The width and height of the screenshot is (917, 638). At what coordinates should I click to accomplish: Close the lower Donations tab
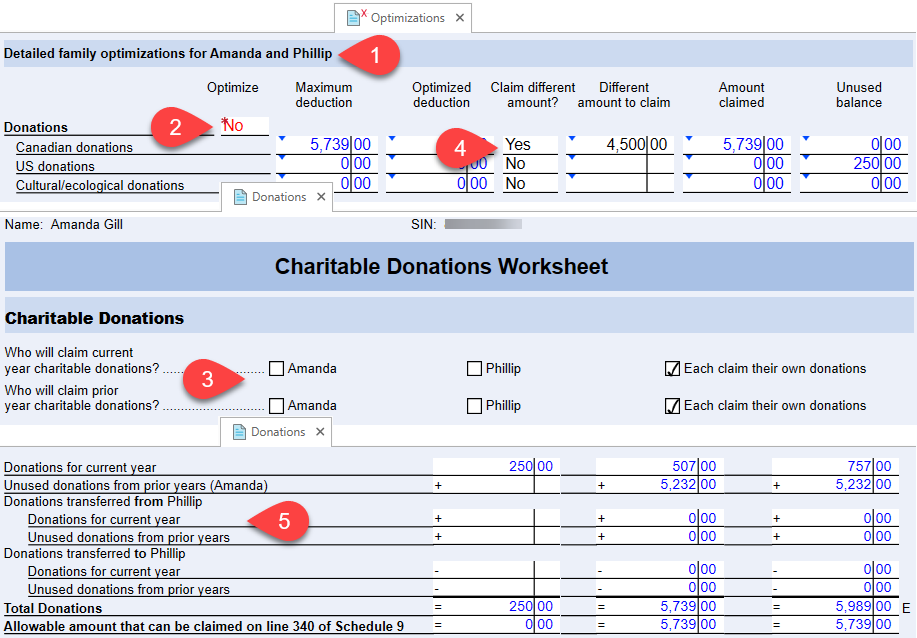[320, 432]
